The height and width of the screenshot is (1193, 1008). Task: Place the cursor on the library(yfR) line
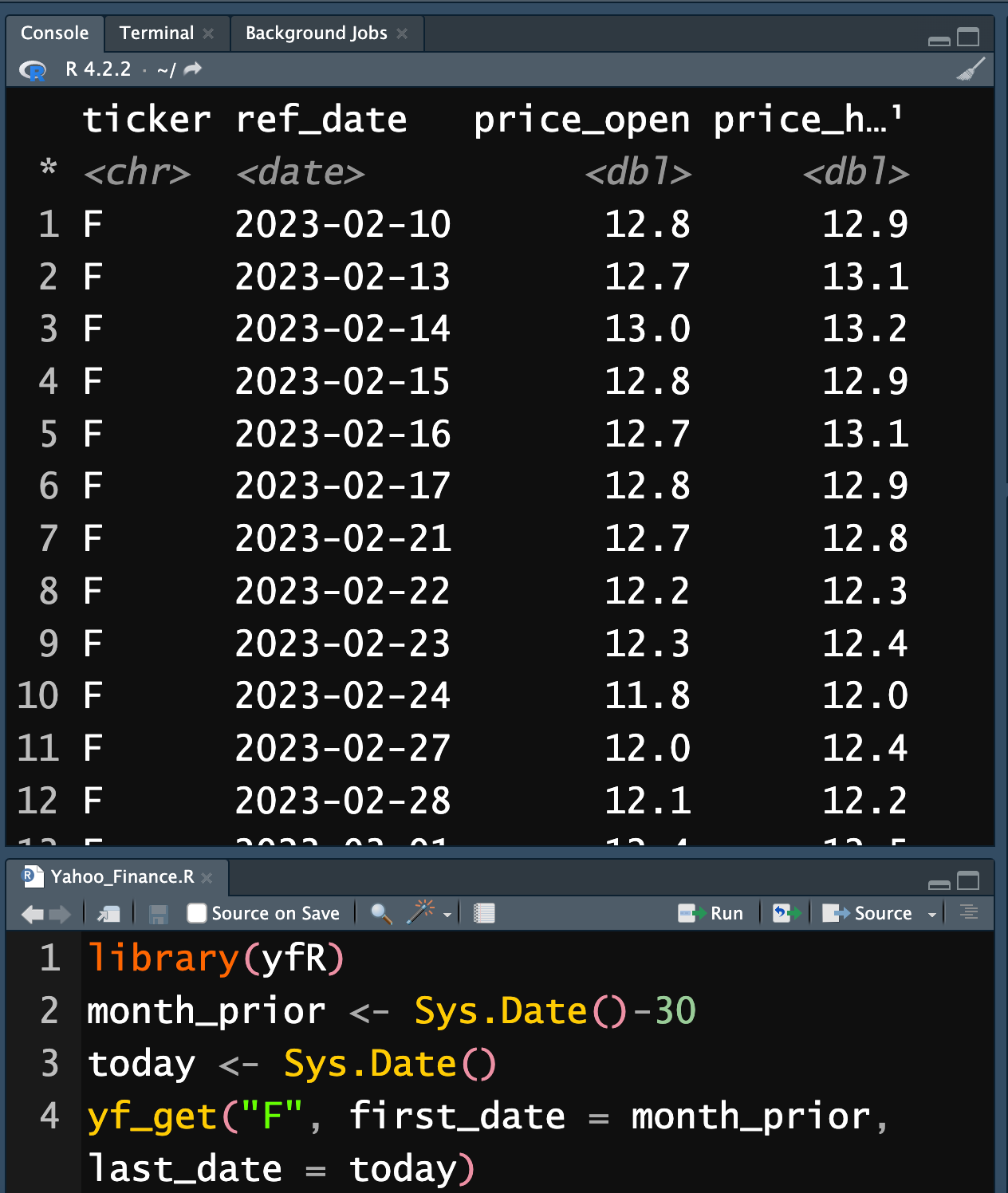click(x=215, y=958)
